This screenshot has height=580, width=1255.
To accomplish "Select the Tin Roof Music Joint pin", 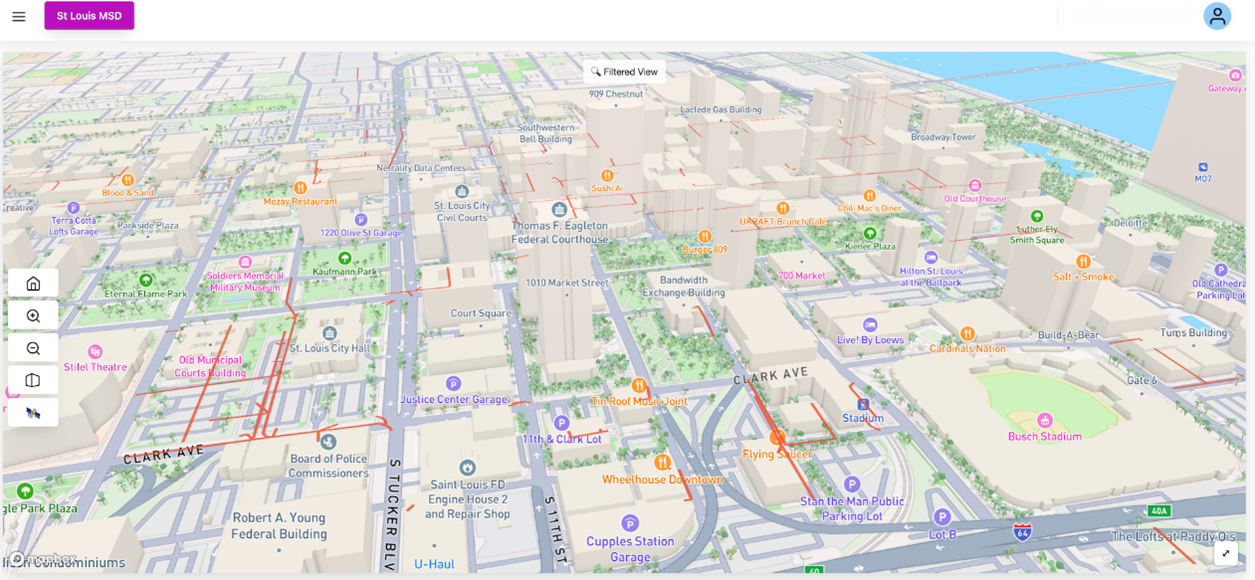I will pos(639,386).
